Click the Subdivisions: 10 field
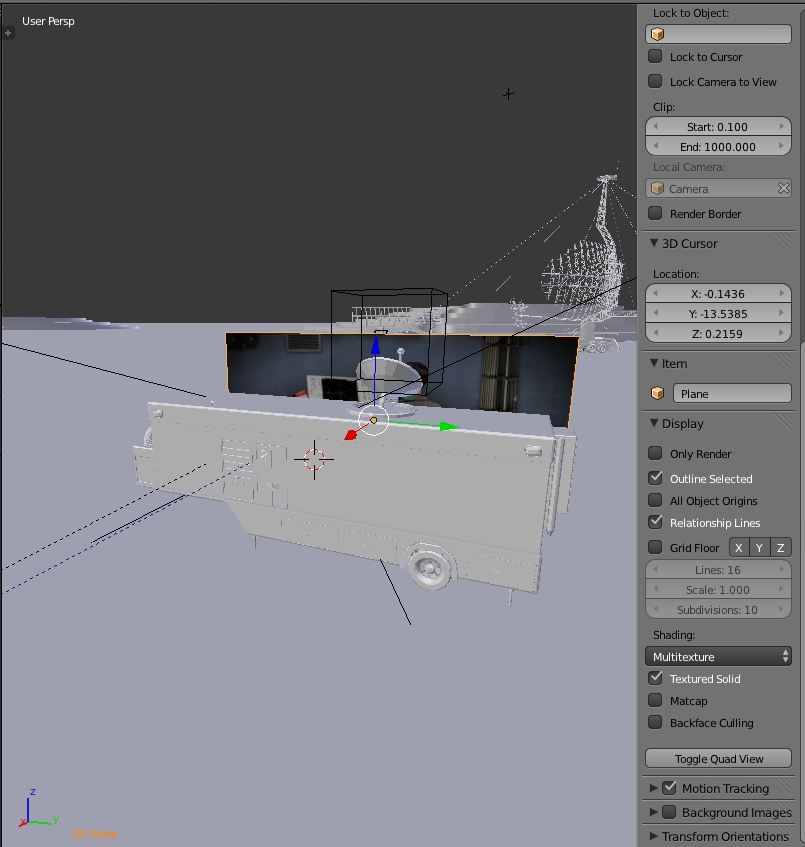The height and width of the screenshot is (847, 805). [x=718, y=609]
